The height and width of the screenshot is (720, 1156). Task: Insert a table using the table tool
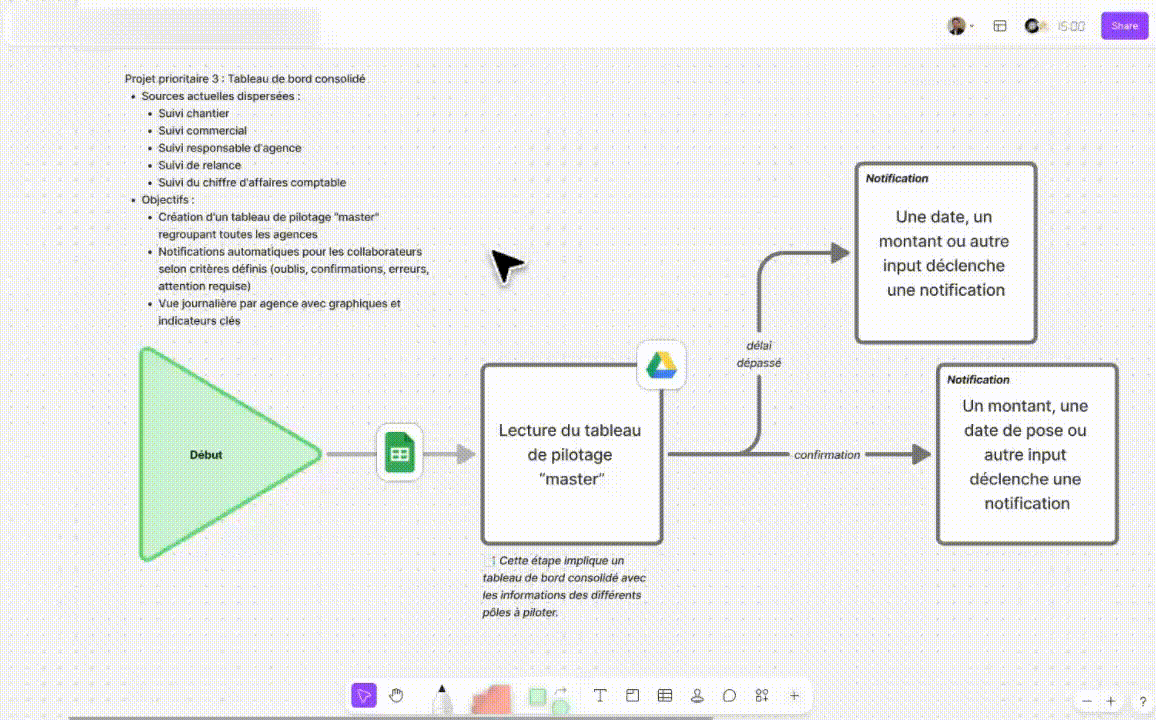664,695
